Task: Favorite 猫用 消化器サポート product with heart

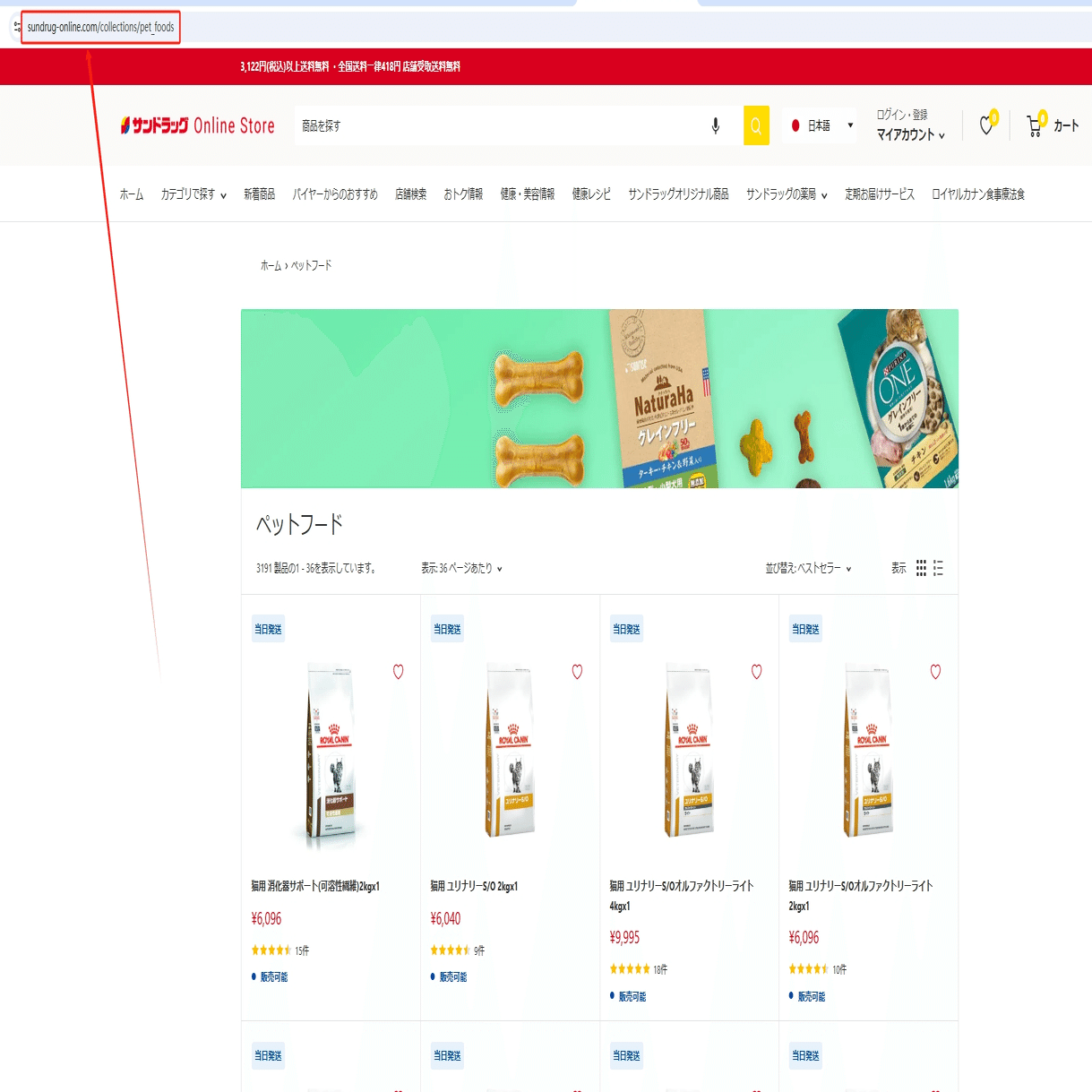Action: tap(399, 672)
